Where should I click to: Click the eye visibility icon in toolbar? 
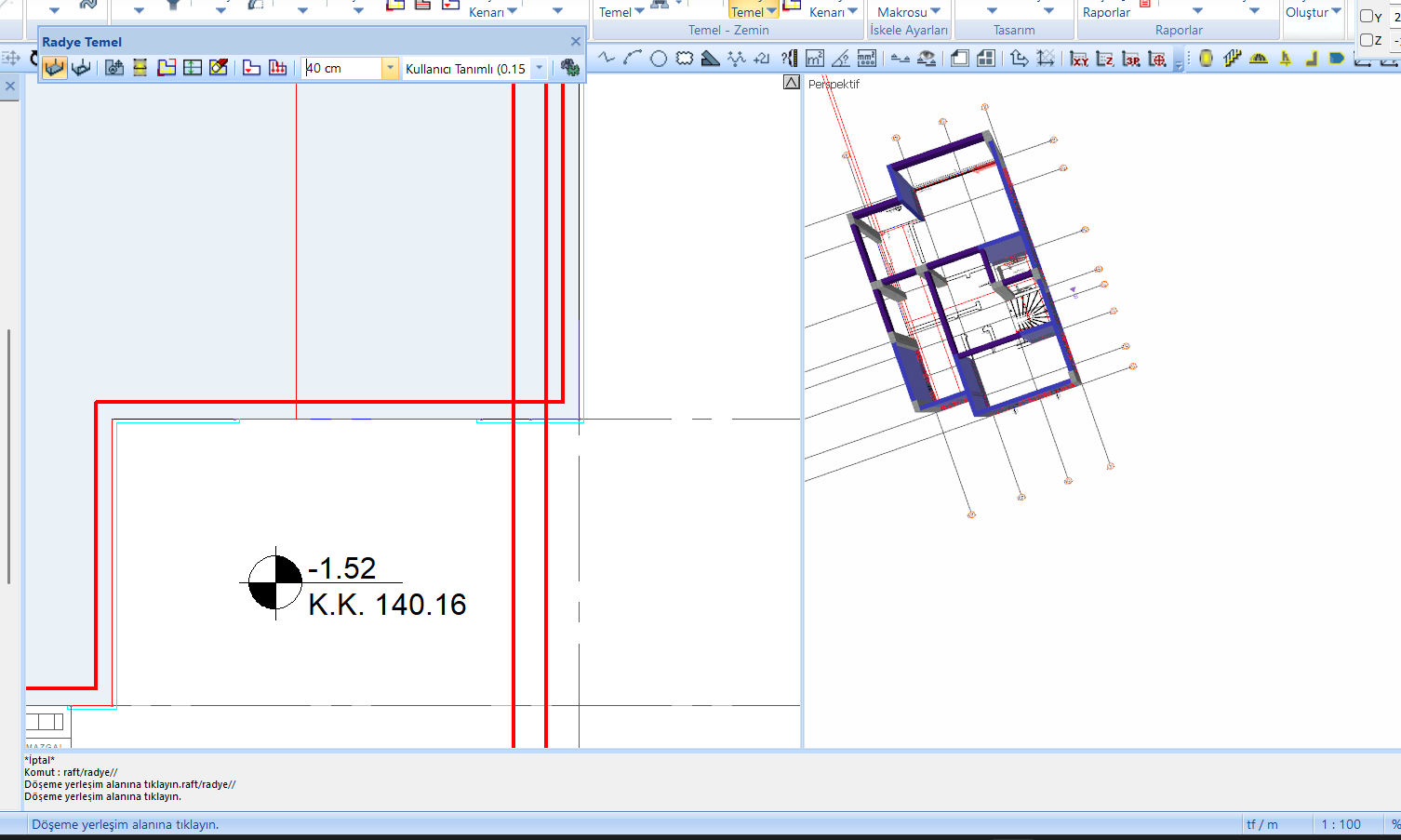(x=927, y=59)
